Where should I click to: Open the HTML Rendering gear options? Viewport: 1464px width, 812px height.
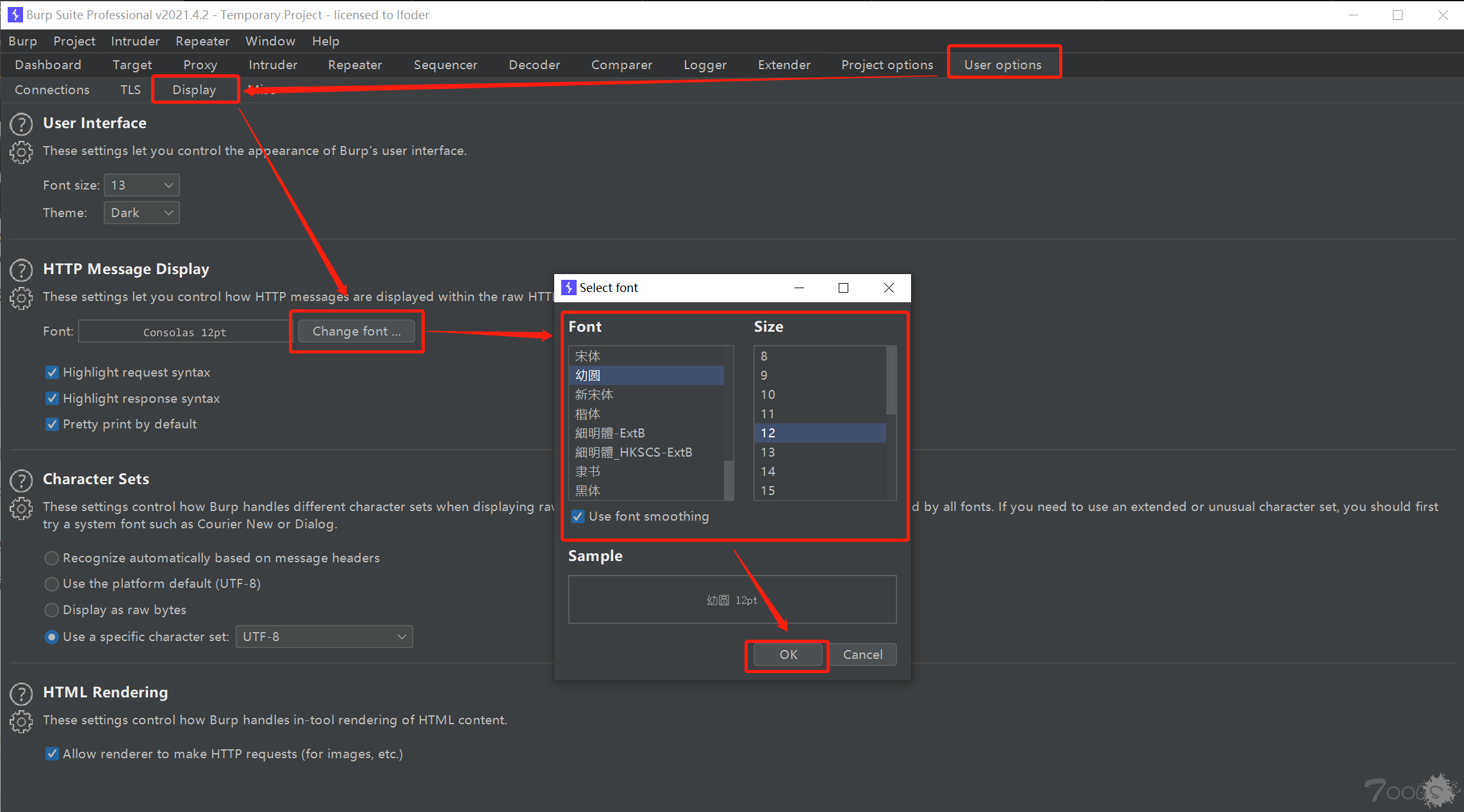(21, 722)
